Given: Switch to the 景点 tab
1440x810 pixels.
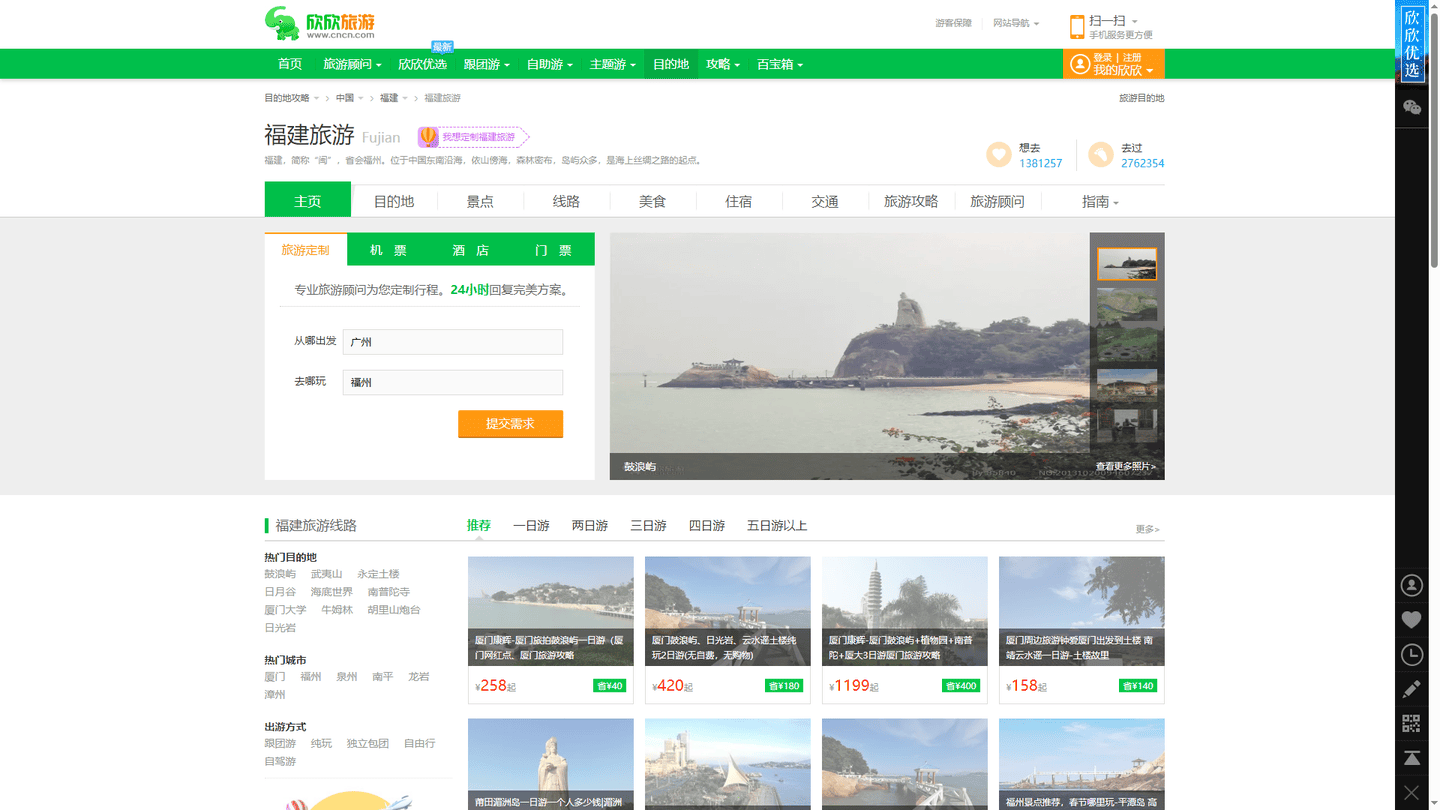Looking at the screenshot, I should (x=480, y=201).
